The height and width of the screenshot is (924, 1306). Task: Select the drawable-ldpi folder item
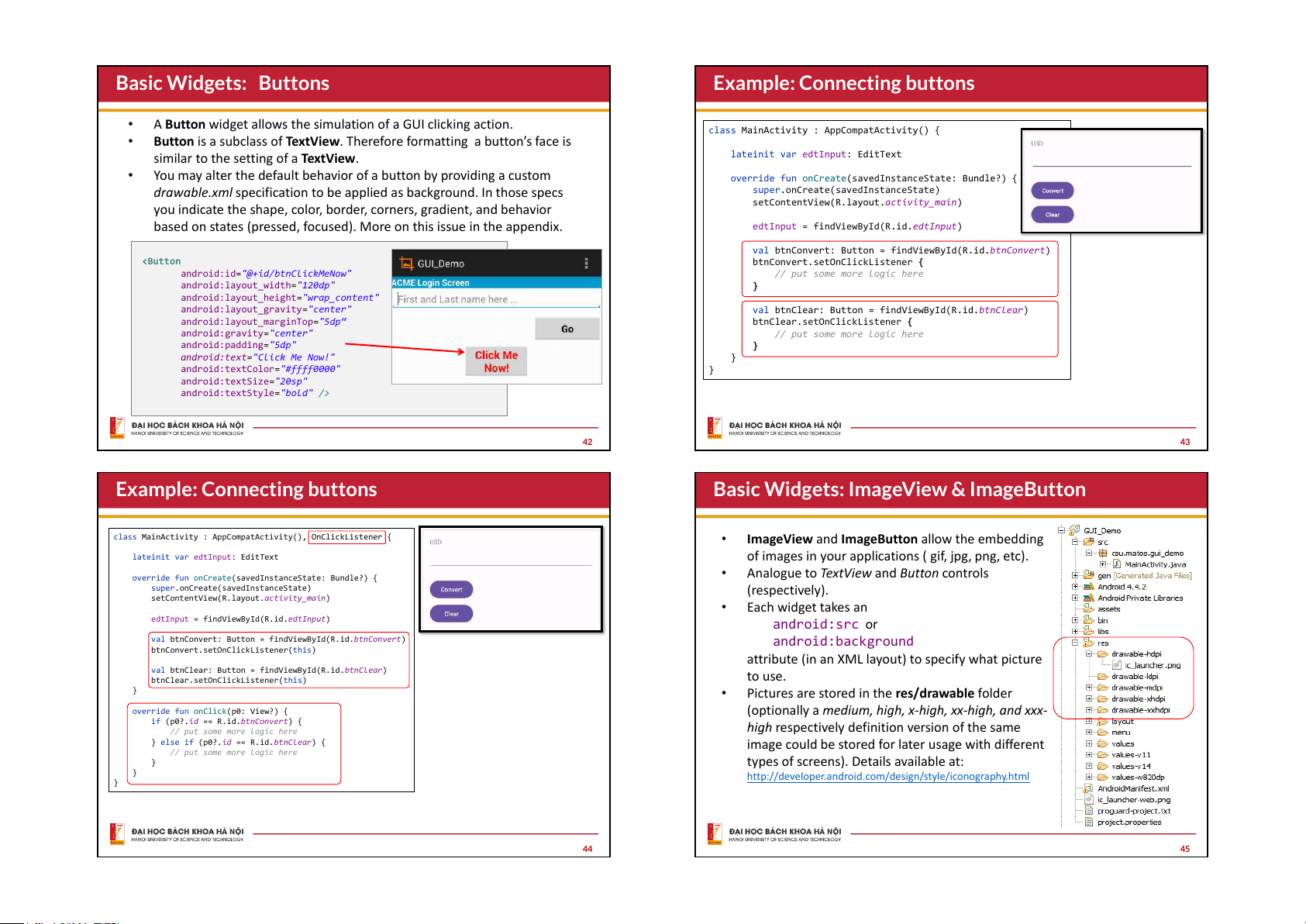1135,677
